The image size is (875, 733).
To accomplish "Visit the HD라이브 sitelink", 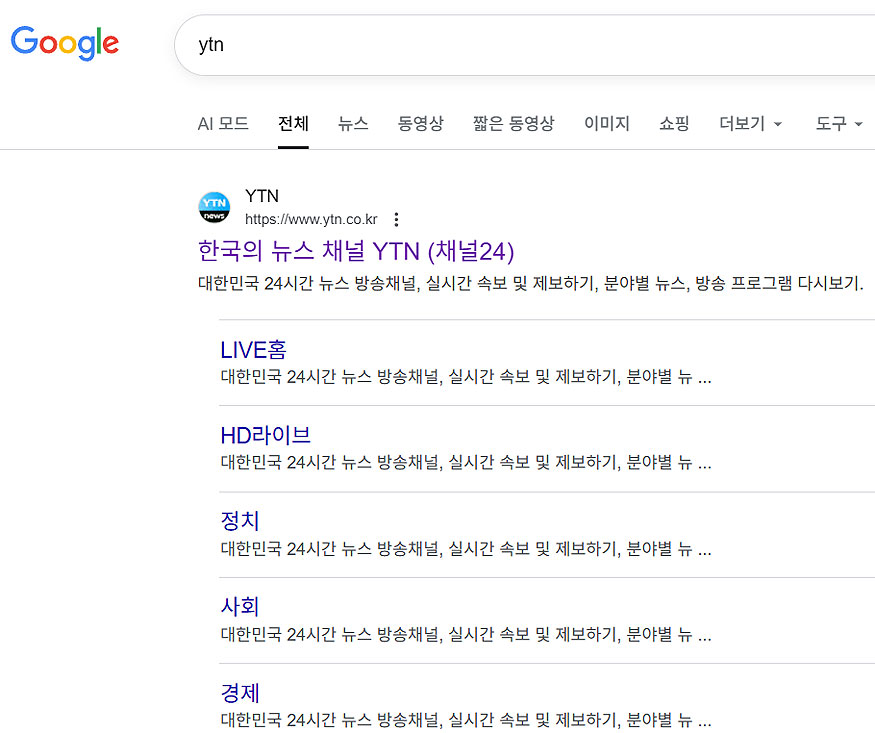I will click(x=265, y=435).
